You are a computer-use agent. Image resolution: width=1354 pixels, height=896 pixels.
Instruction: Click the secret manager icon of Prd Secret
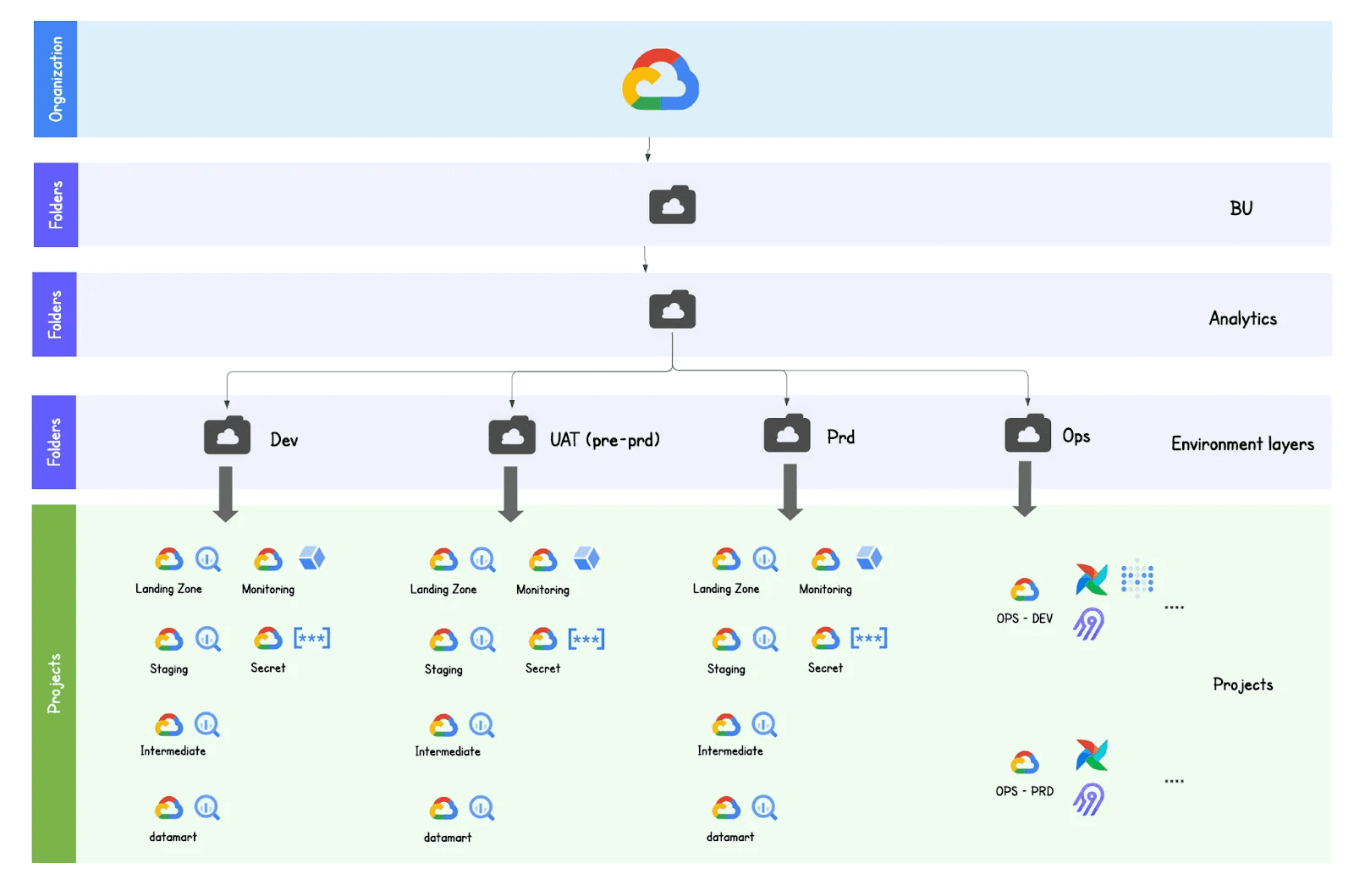click(x=869, y=638)
